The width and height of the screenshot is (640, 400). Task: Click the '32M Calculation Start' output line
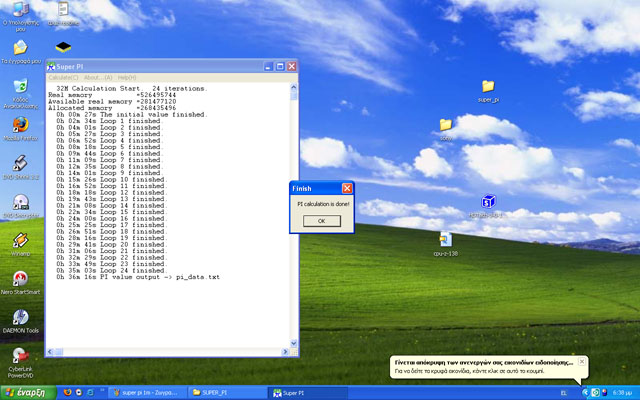pos(132,88)
